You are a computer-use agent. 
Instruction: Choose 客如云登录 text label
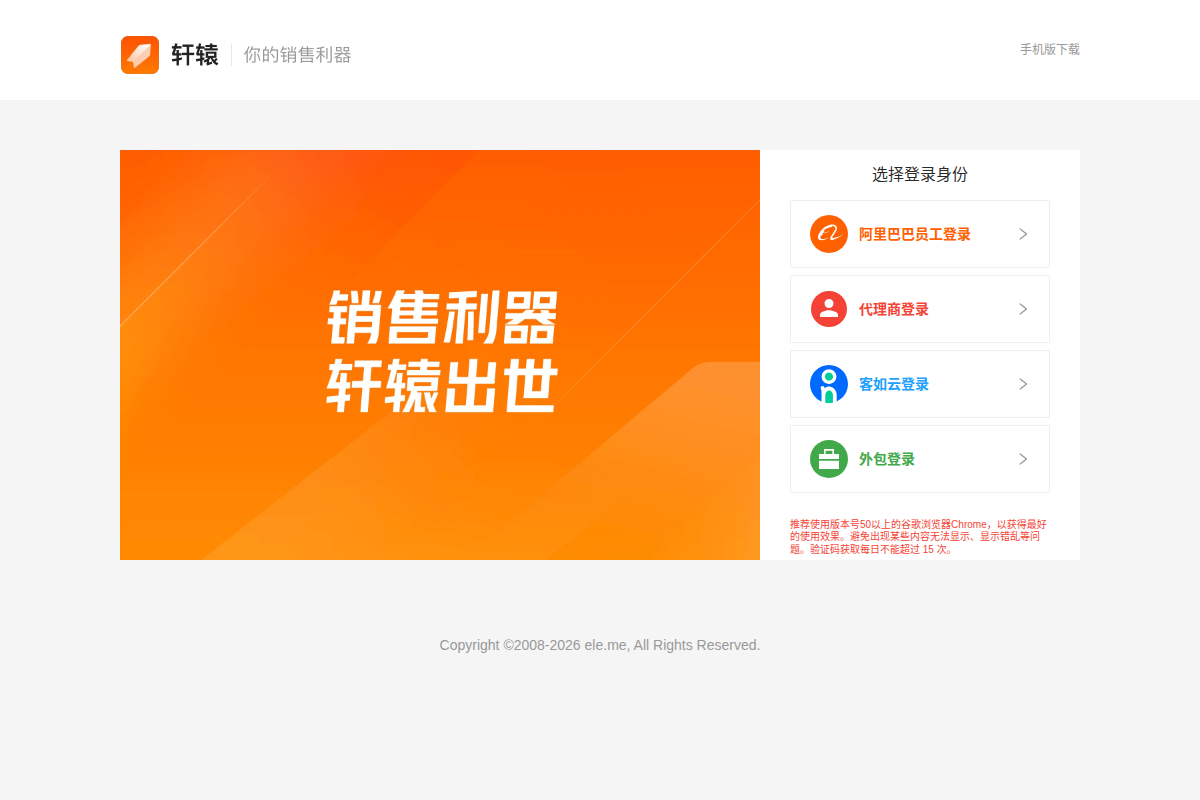point(894,384)
